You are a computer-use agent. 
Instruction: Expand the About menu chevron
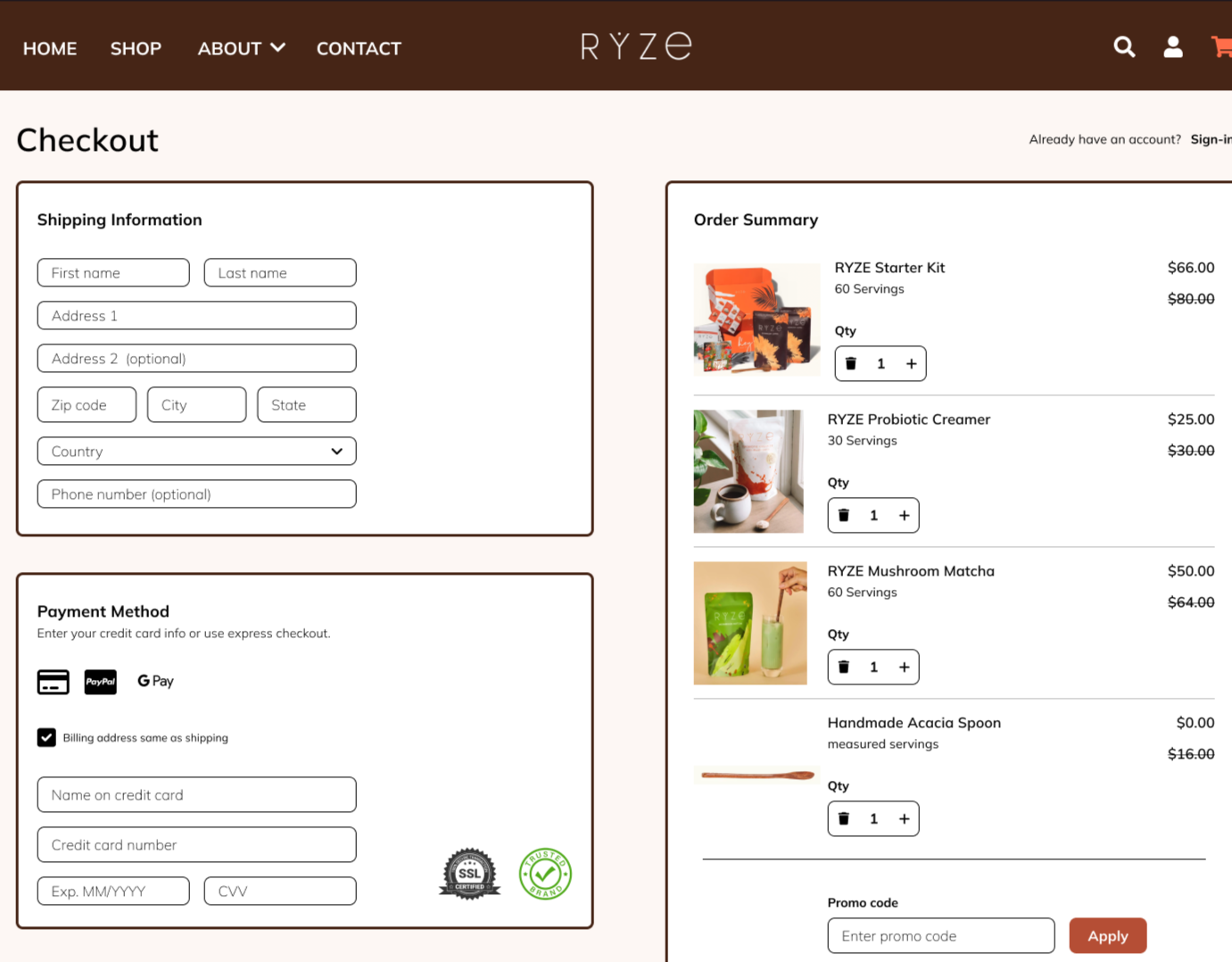[277, 47]
